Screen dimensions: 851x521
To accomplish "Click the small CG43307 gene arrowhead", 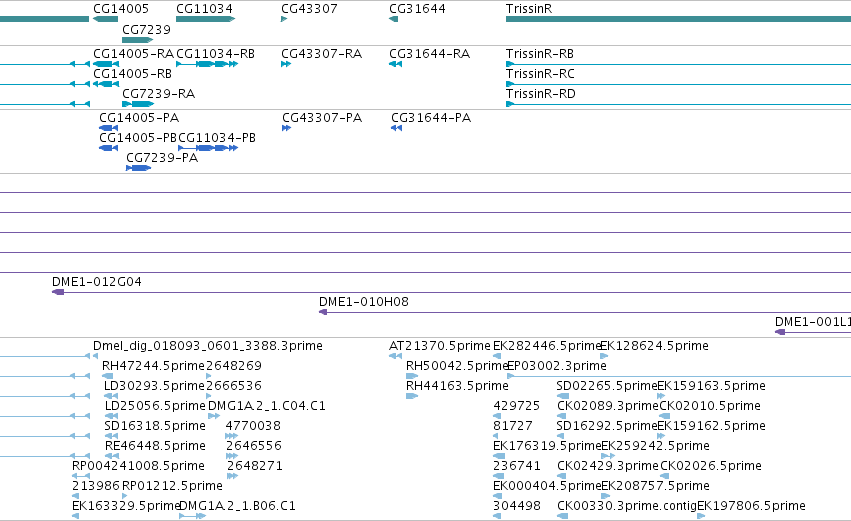I will pyautogui.click(x=284, y=19).
